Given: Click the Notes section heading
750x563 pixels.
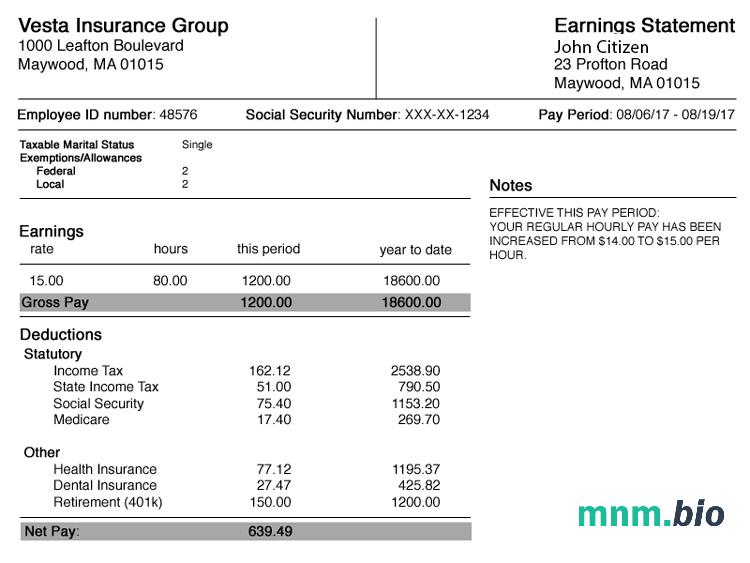Looking at the screenshot, I should [x=510, y=186].
